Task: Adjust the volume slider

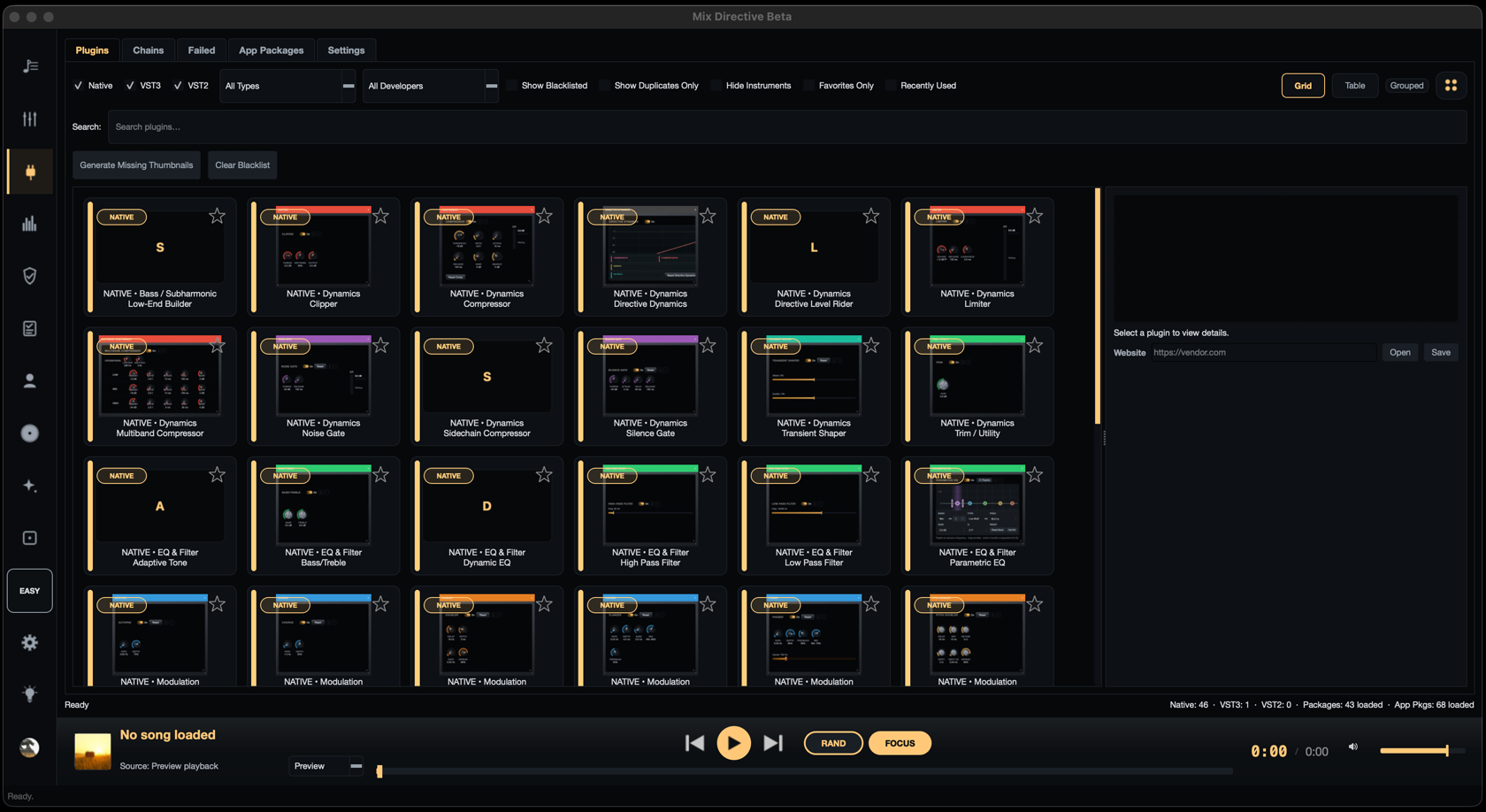Action: 1421,751
